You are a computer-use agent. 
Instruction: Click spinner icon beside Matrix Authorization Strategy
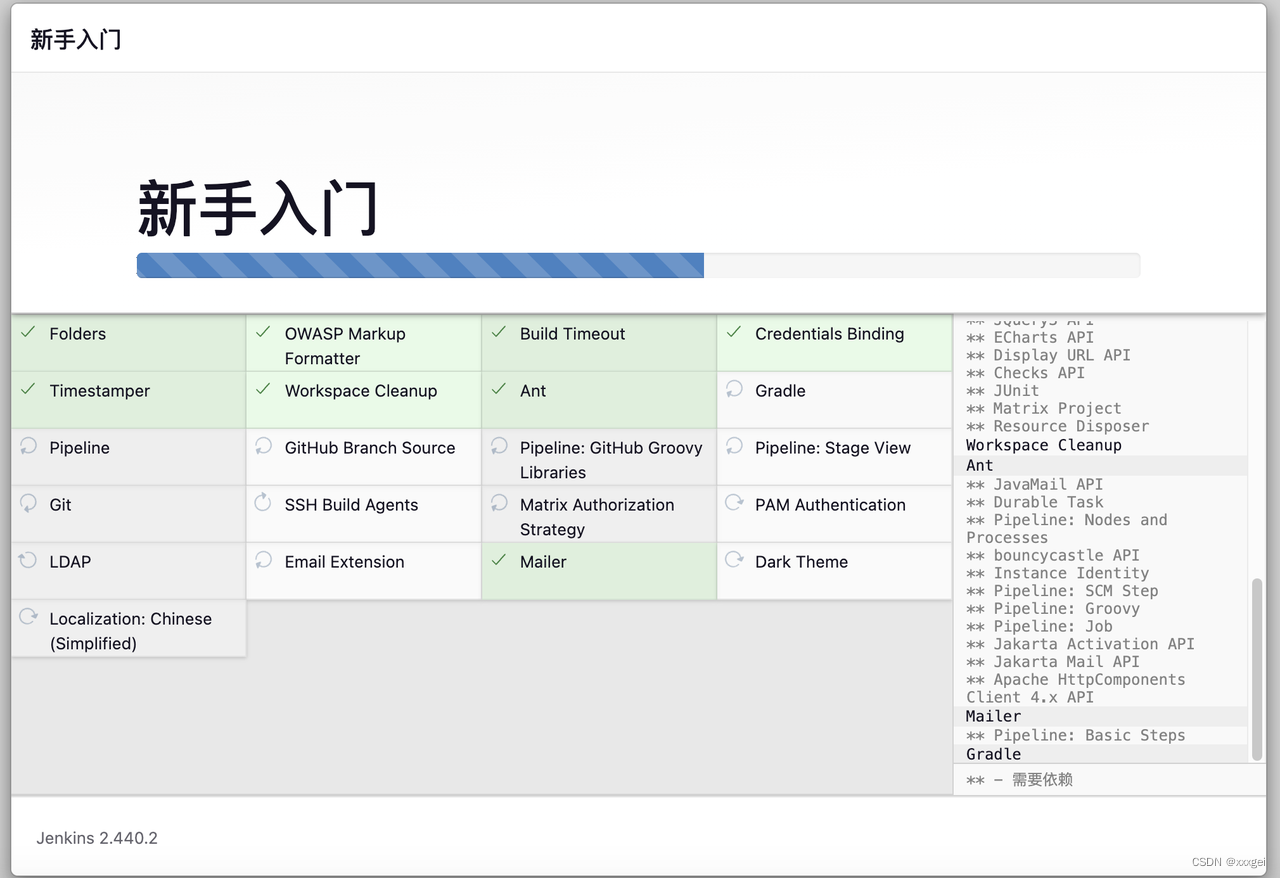(x=499, y=502)
